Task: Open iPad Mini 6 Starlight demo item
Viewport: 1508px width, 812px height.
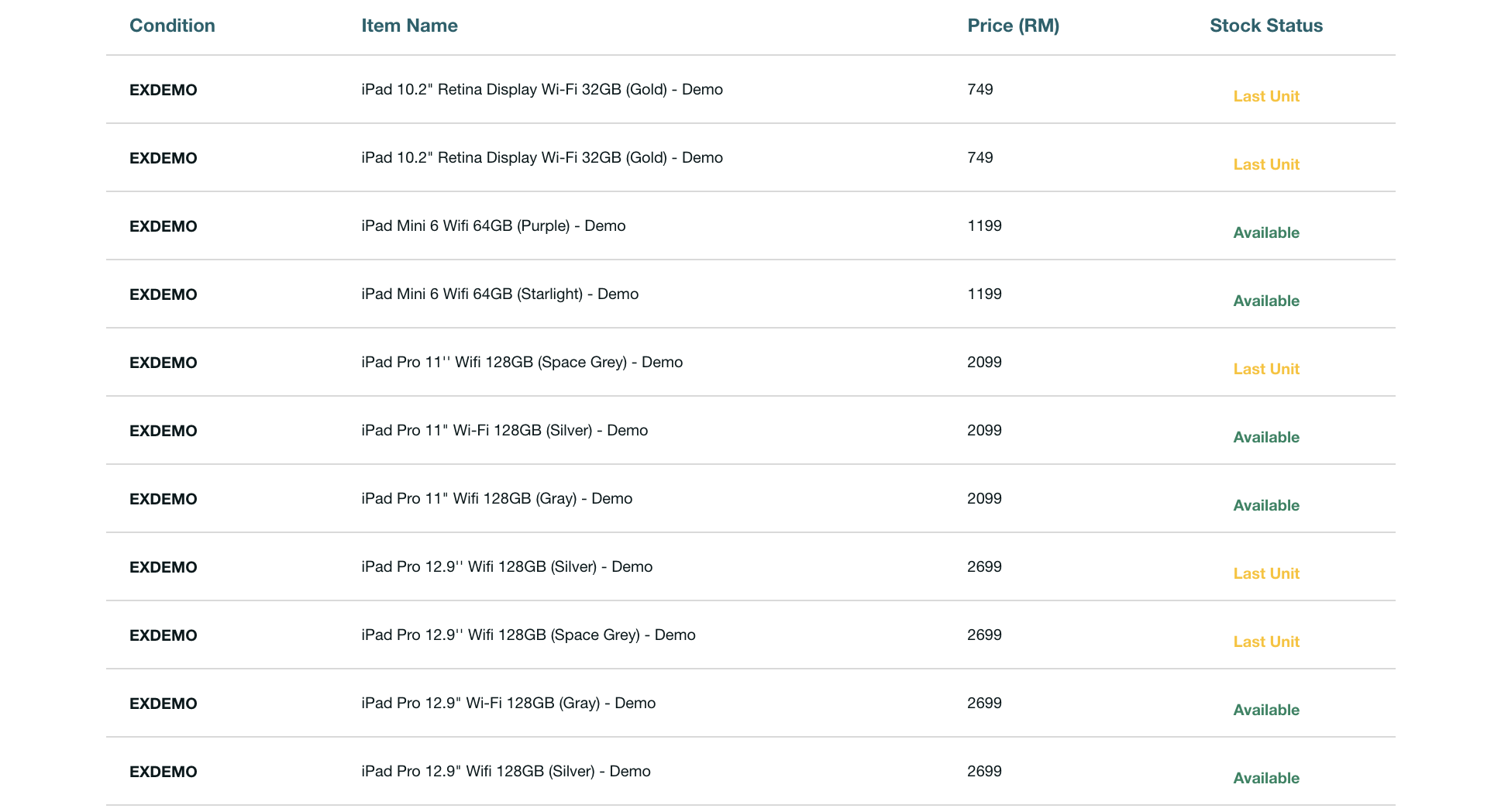Action: point(500,294)
